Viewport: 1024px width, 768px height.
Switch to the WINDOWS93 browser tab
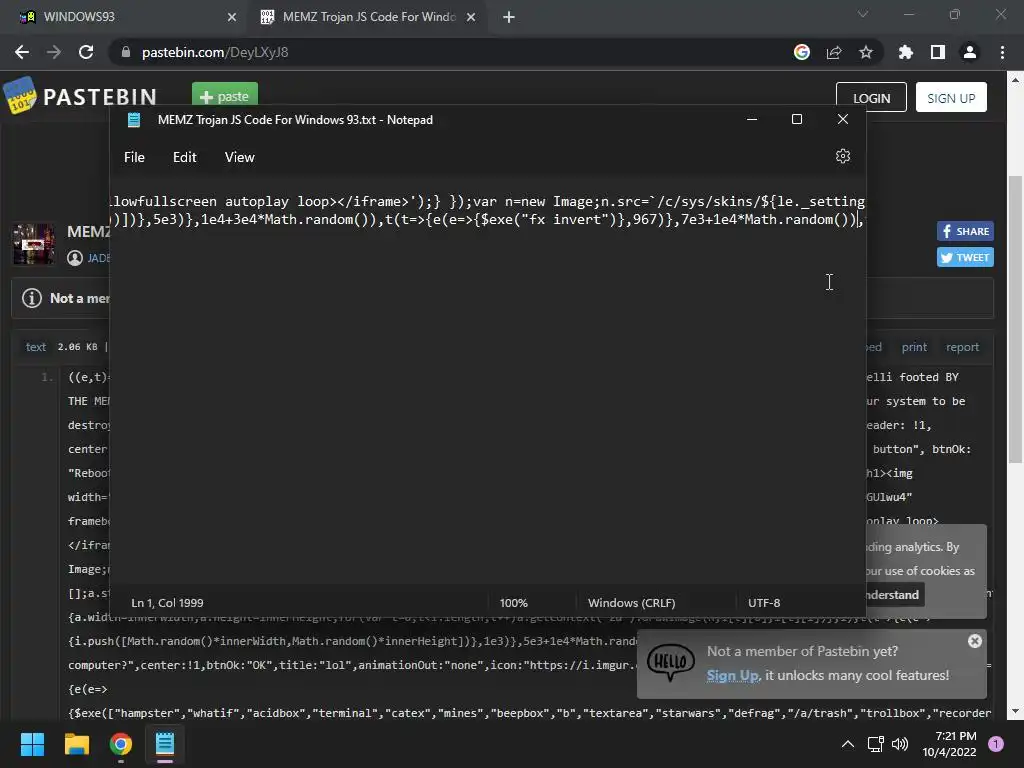click(x=124, y=17)
